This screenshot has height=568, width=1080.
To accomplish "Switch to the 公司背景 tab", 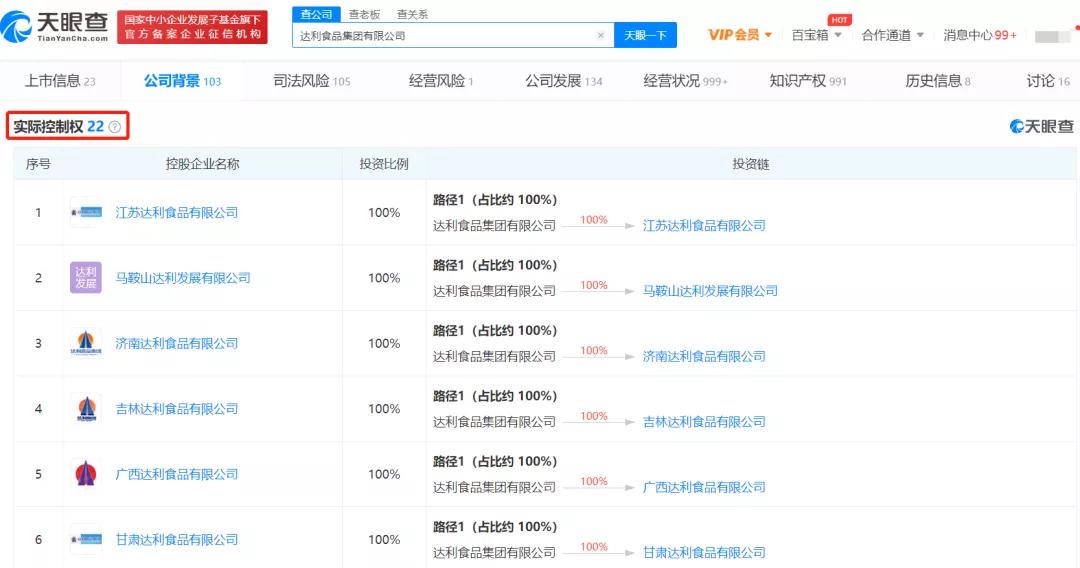I will point(183,81).
